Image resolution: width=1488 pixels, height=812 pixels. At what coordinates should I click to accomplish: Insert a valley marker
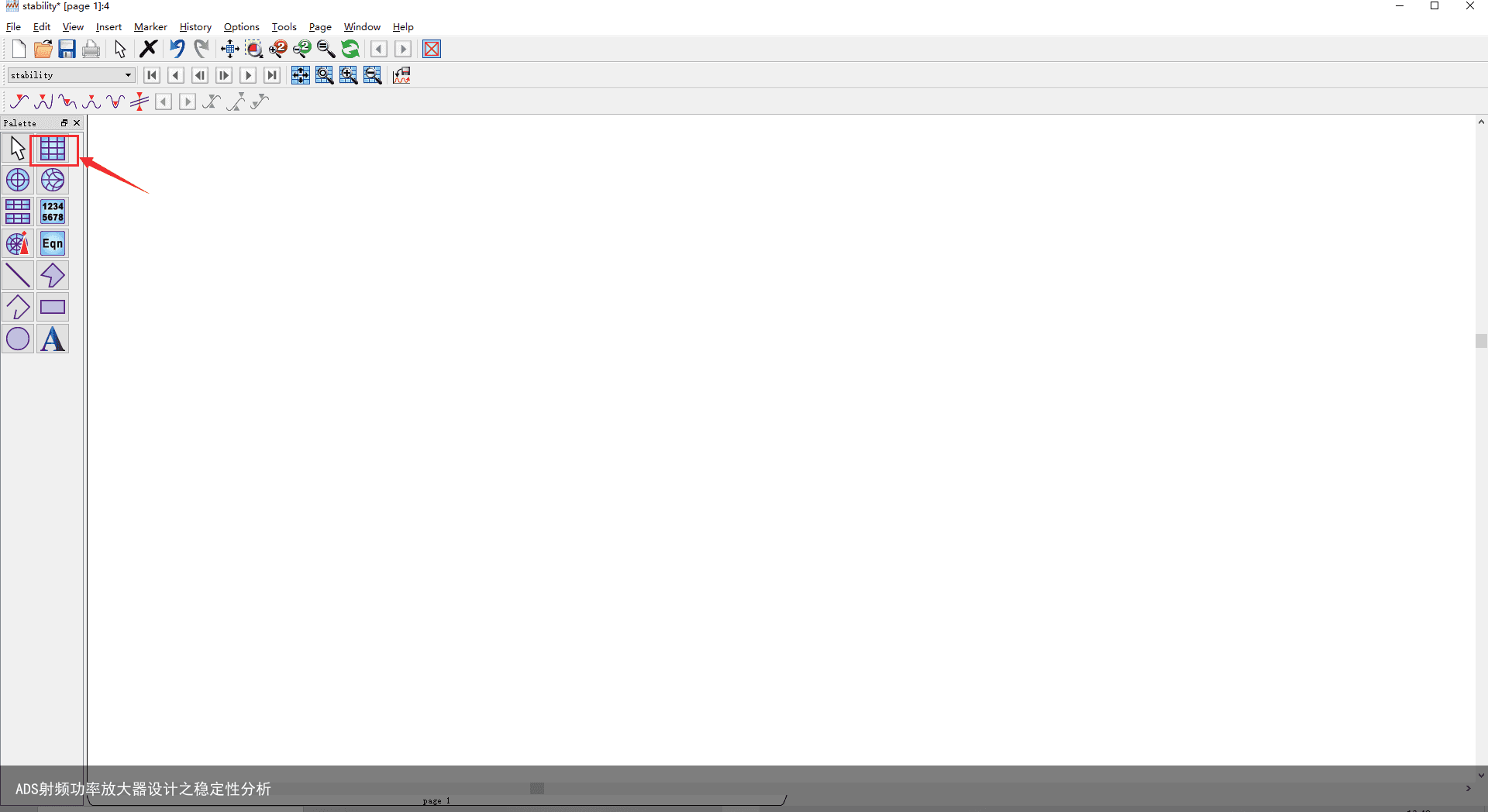67,101
